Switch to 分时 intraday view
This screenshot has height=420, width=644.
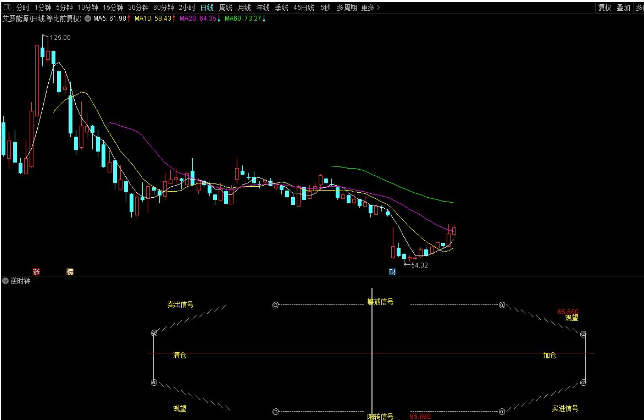(x=22, y=7)
